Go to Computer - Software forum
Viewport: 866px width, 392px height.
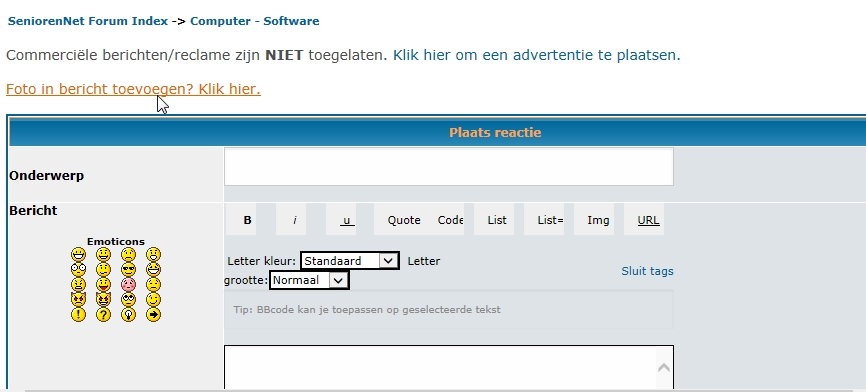coord(255,21)
